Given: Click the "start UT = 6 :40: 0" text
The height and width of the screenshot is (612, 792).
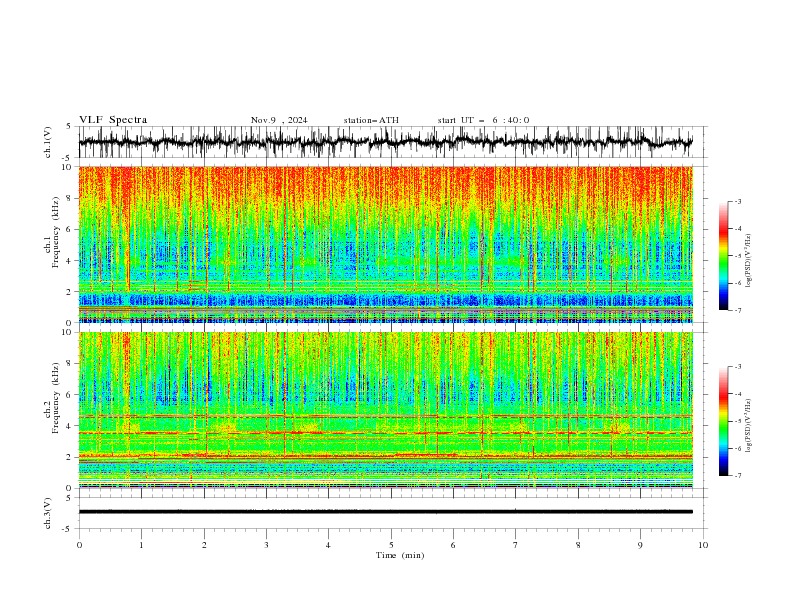Looking at the screenshot, I should [x=483, y=120].
